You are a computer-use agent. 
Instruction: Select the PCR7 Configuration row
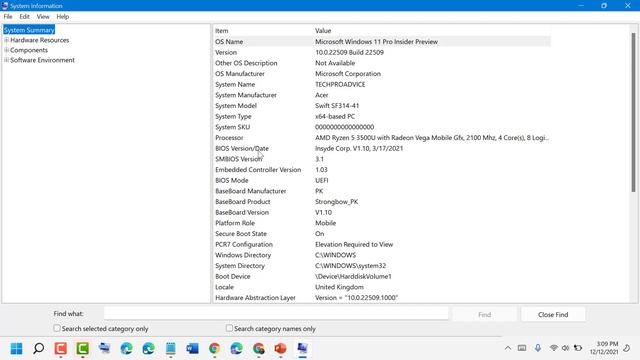(382, 244)
